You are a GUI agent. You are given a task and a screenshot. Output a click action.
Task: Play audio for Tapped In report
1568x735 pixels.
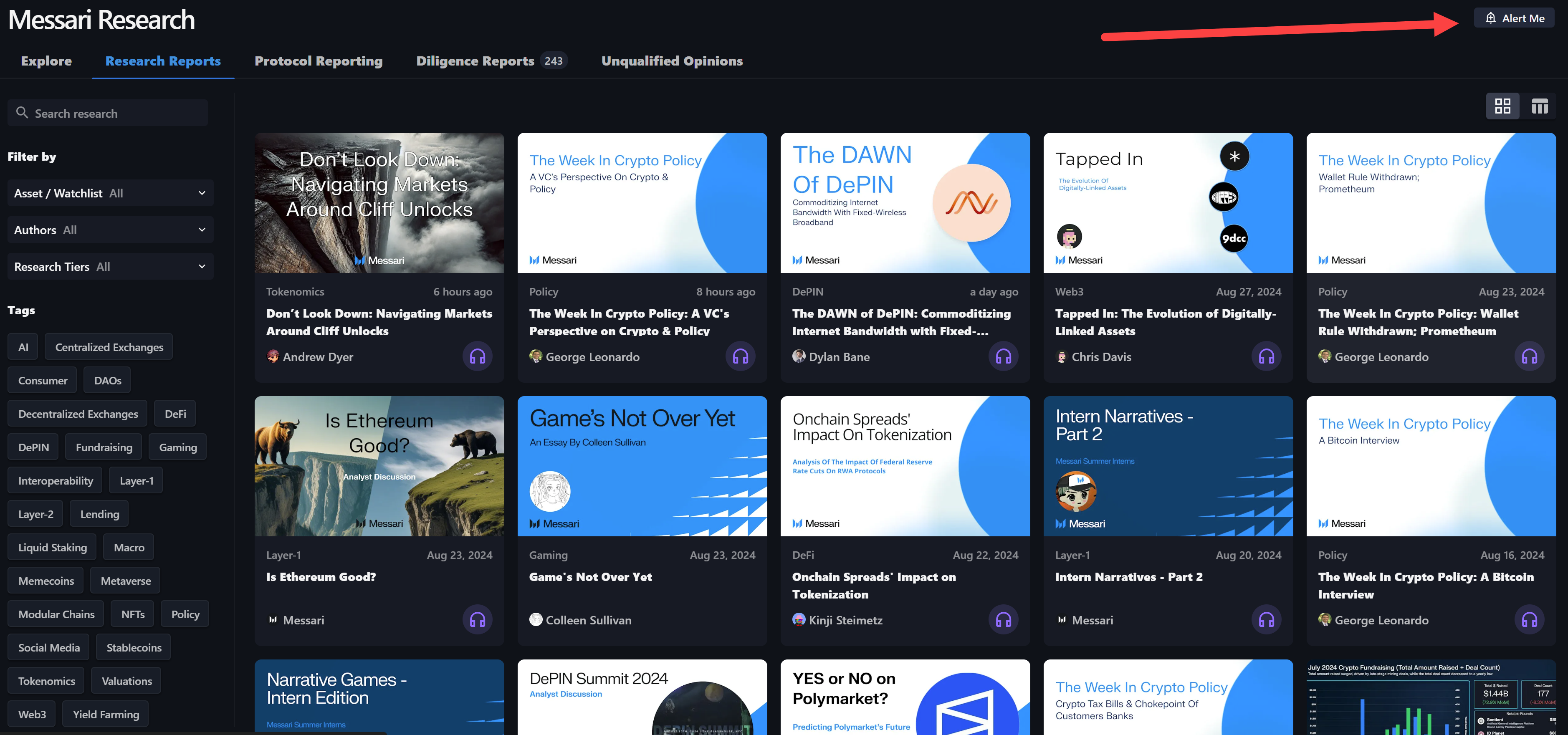[x=1266, y=356]
